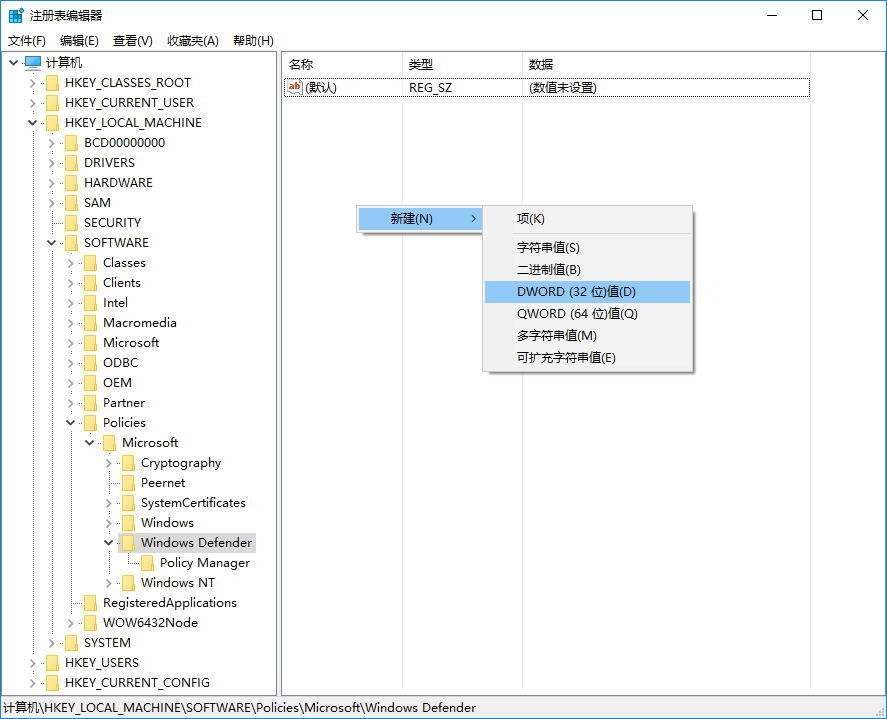The width and height of the screenshot is (887, 719).
Task: Expand the SOFTWARE\Microsoft key arrow
Action: pos(70,343)
